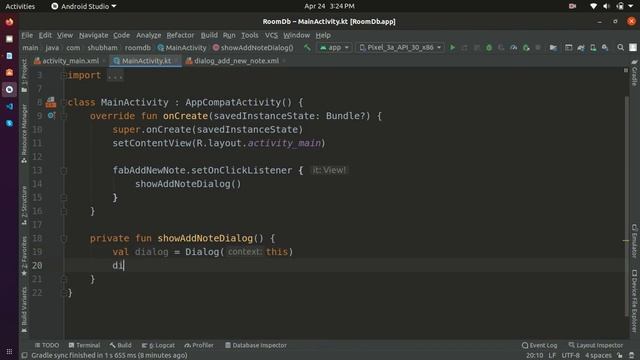Click the LF line separator indicator
Screen dimensions: 640x360
click(x=552, y=356)
